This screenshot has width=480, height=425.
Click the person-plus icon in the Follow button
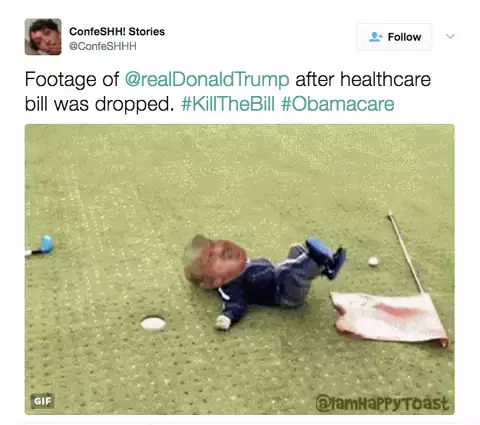click(375, 37)
